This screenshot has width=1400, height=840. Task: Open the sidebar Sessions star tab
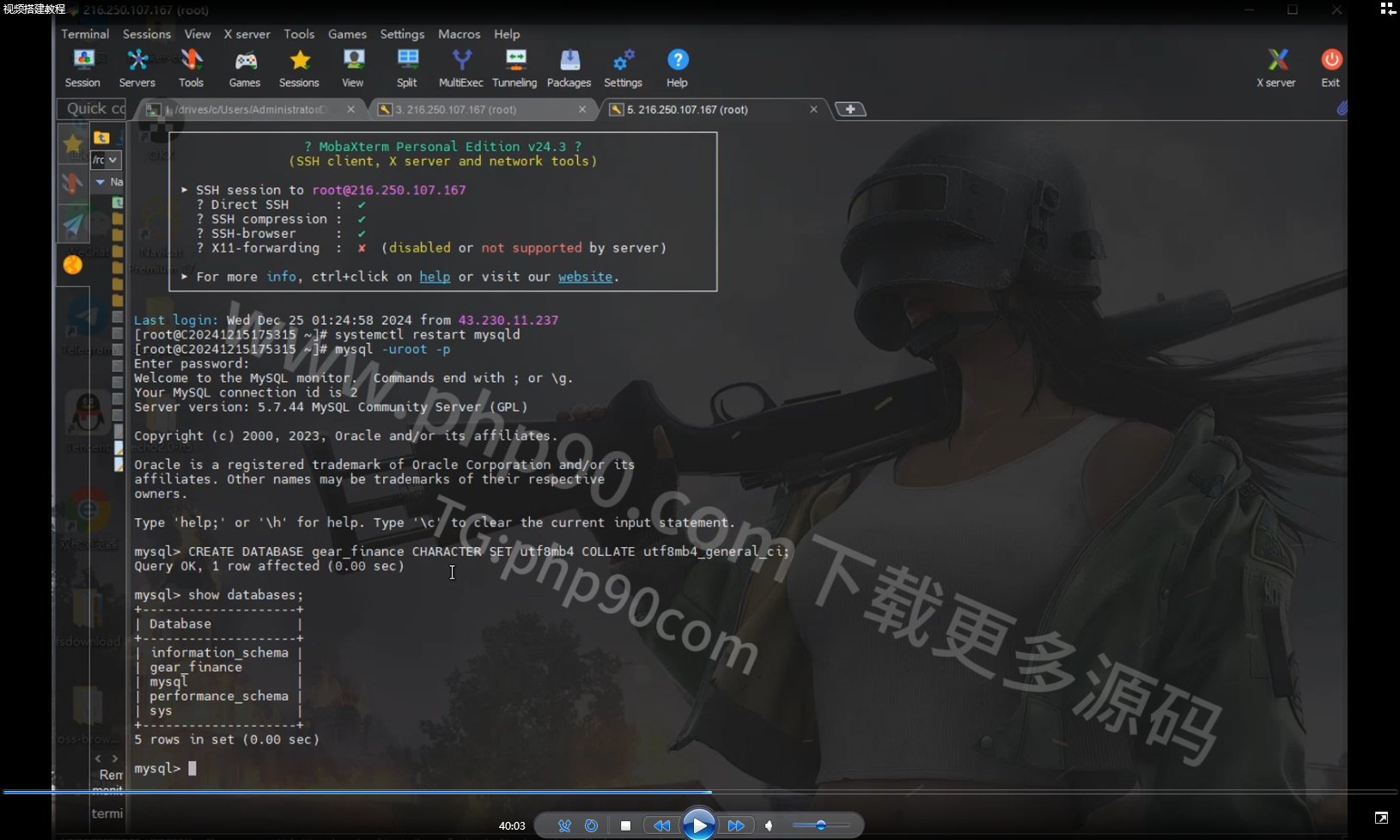[73, 143]
